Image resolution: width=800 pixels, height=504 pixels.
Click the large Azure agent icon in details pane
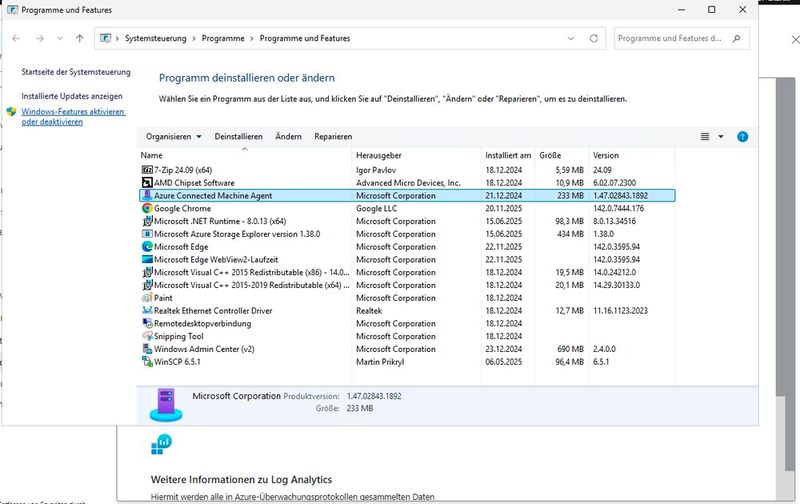pyautogui.click(x=166, y=405)
